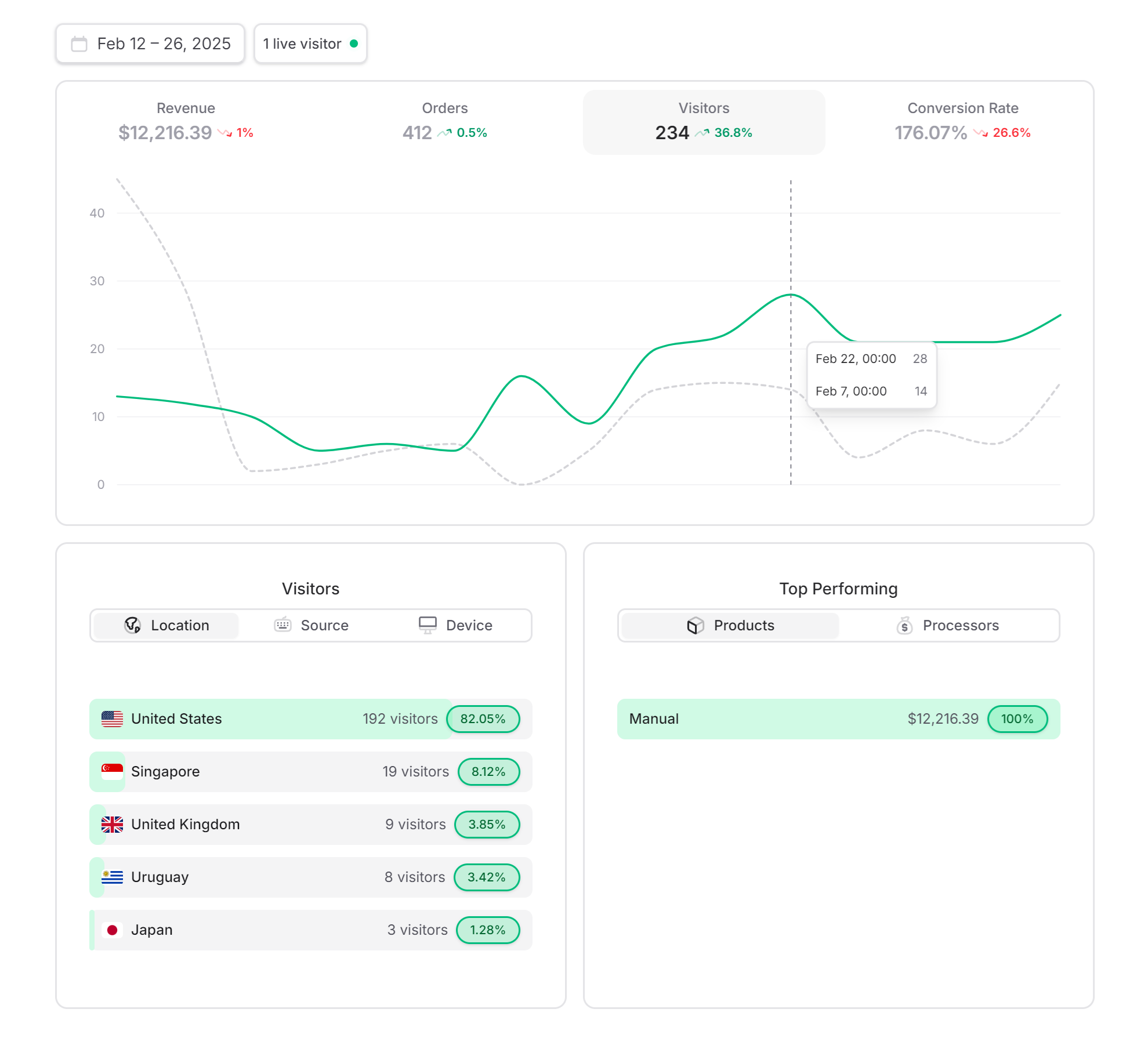Screen dimensions: 1148x1038
Task: Click the 82.05% percentage badge
Action: coord(483,719)
